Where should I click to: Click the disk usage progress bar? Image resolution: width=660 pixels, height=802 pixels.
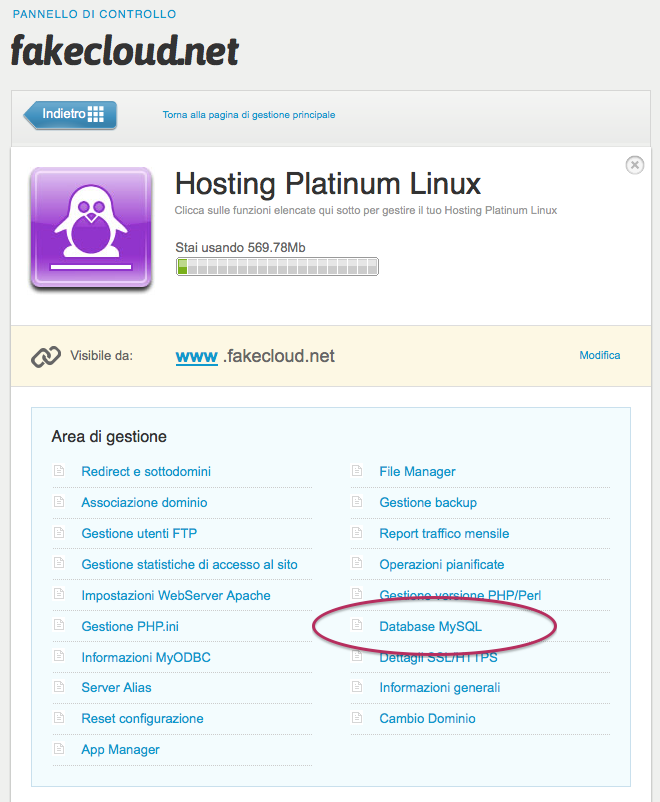coord(277,266)
